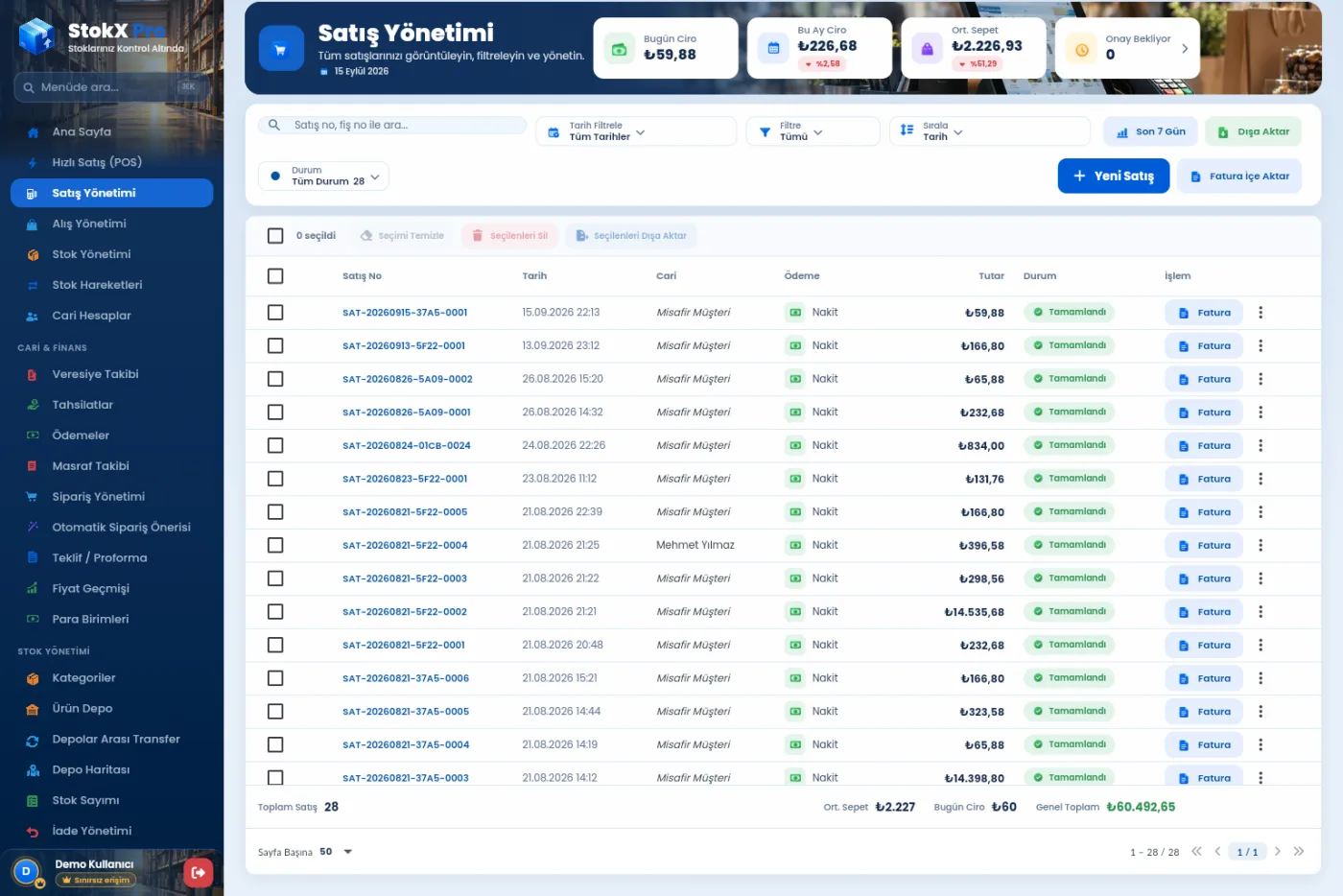Viewport: 1343px width, 896px height.
Task: Go to previous page arrow
Action: (x=1218, y=852)
